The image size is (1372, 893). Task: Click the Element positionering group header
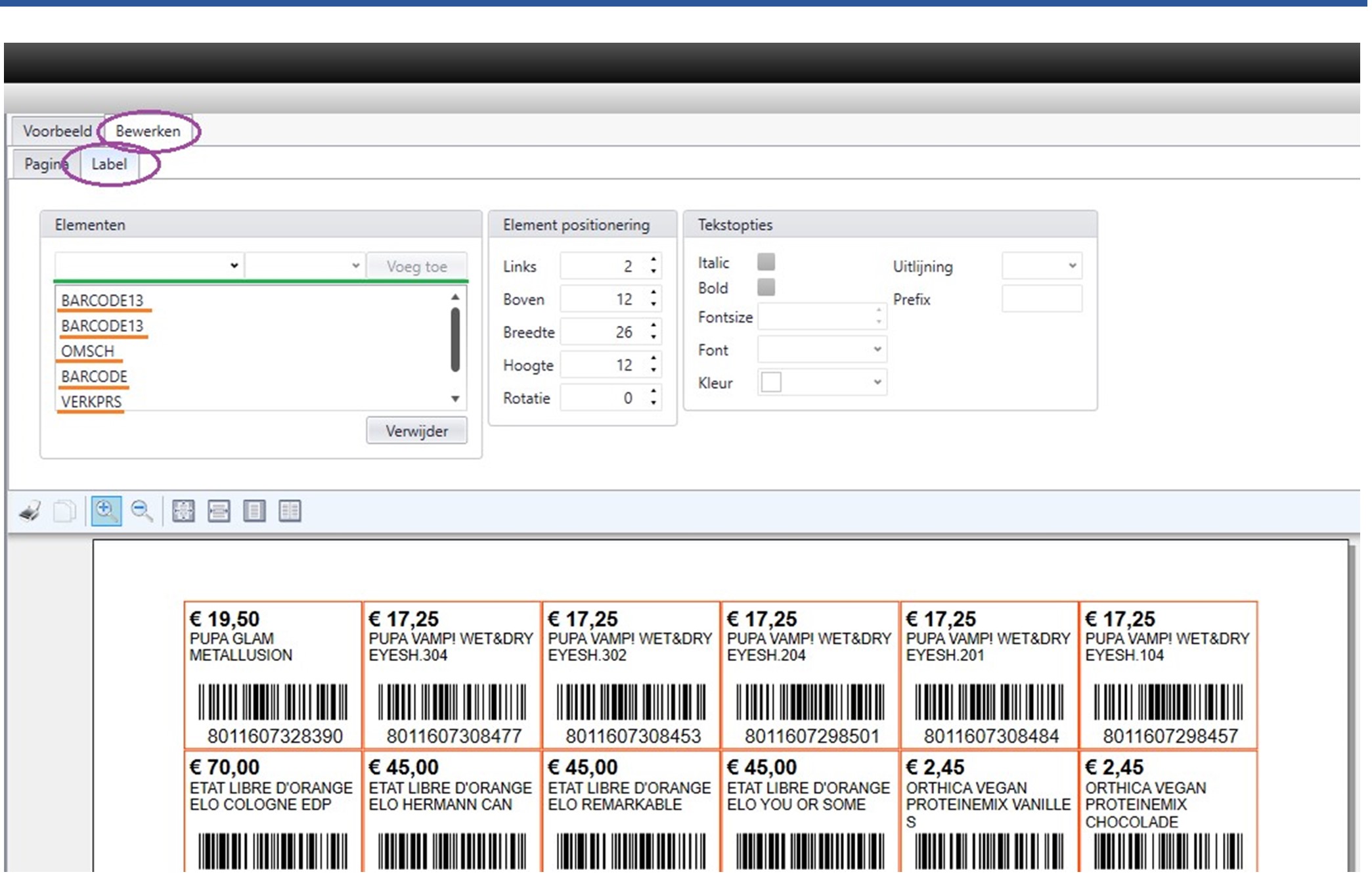pos(583,225)
